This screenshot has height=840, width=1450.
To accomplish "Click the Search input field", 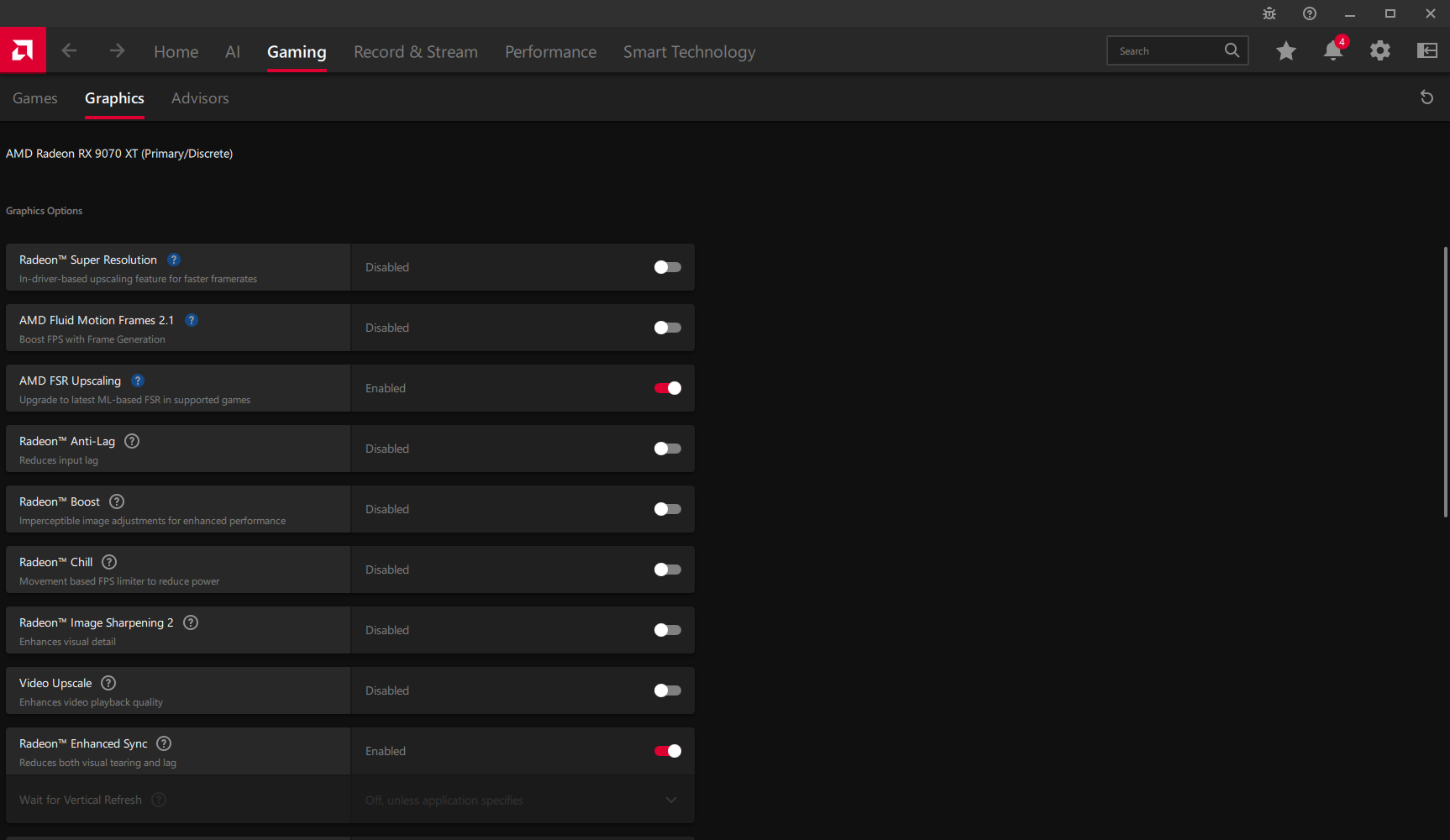I will 1177,50.
